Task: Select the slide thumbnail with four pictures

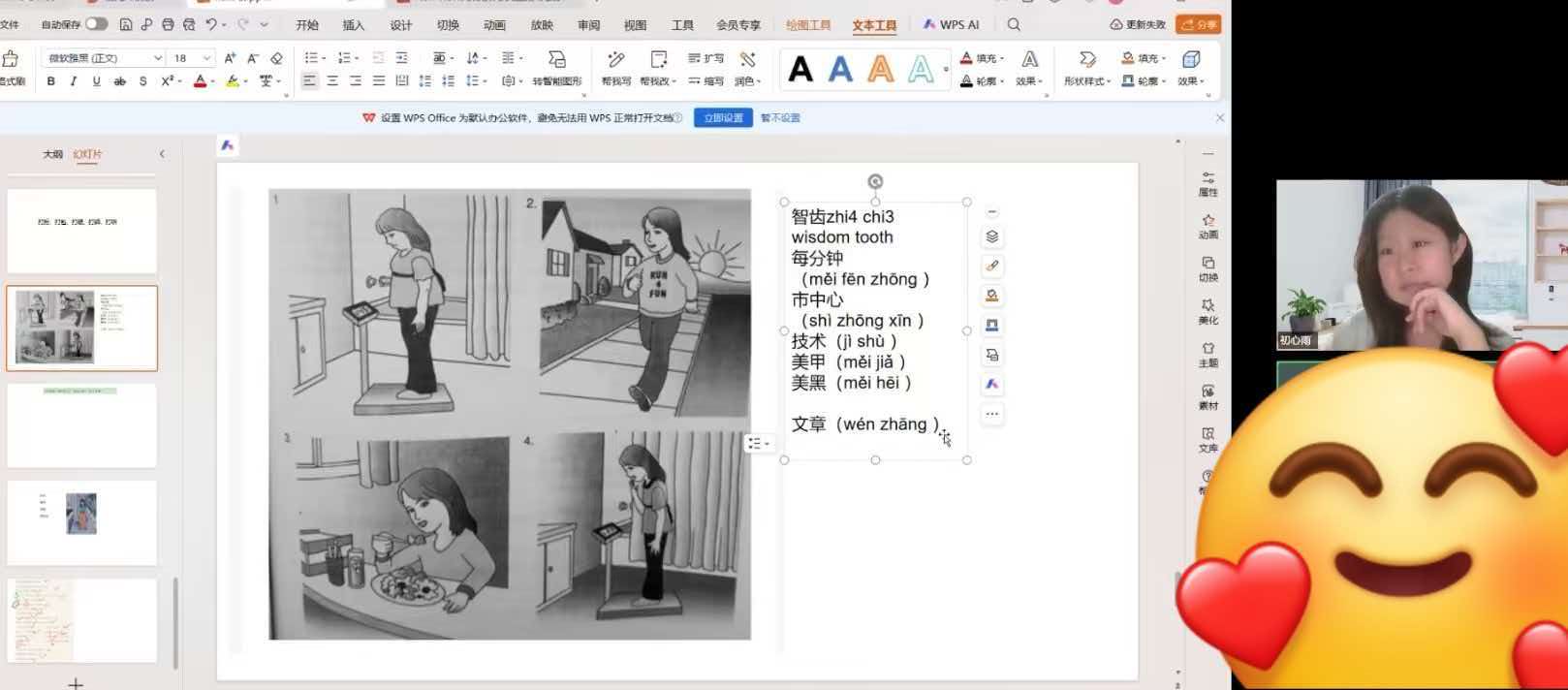Action: (x=81, y=328)
